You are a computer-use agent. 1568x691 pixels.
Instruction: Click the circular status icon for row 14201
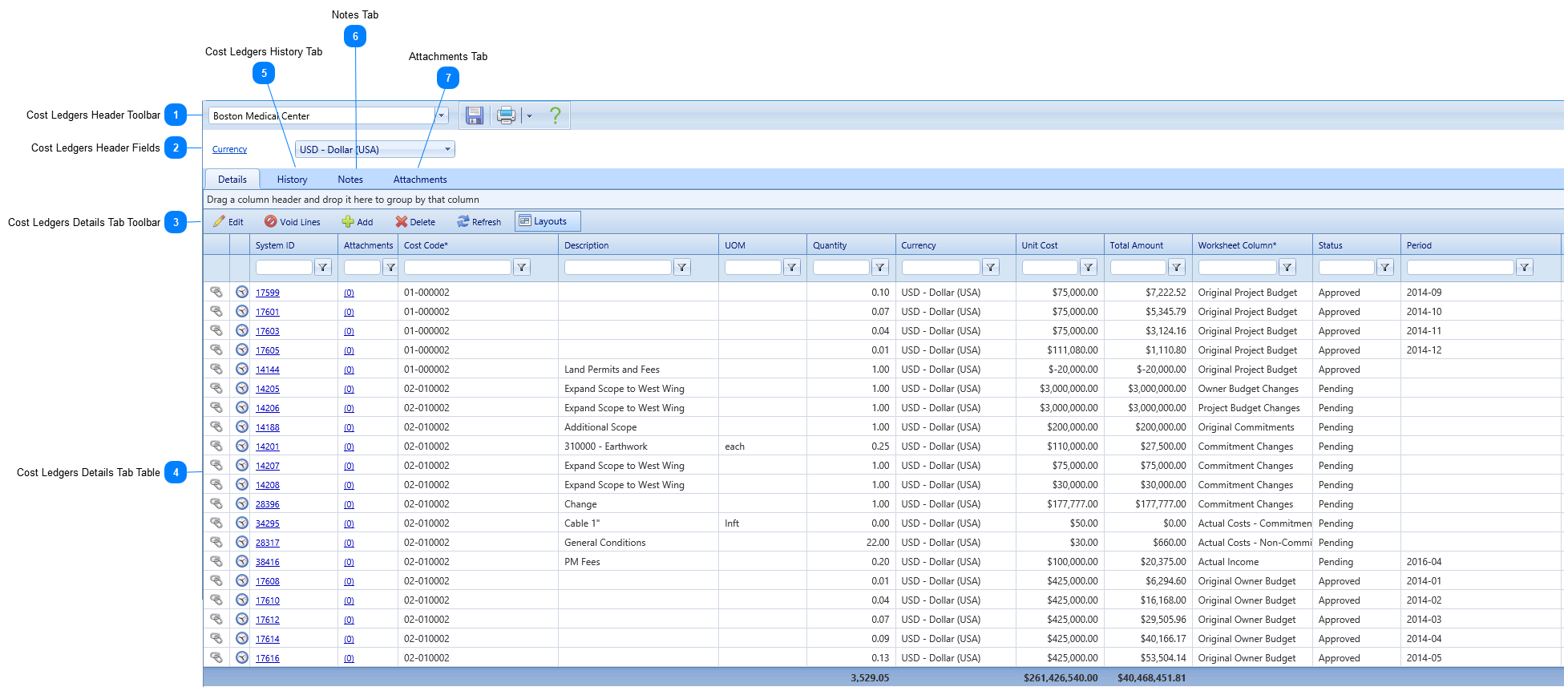pos(241,446)
